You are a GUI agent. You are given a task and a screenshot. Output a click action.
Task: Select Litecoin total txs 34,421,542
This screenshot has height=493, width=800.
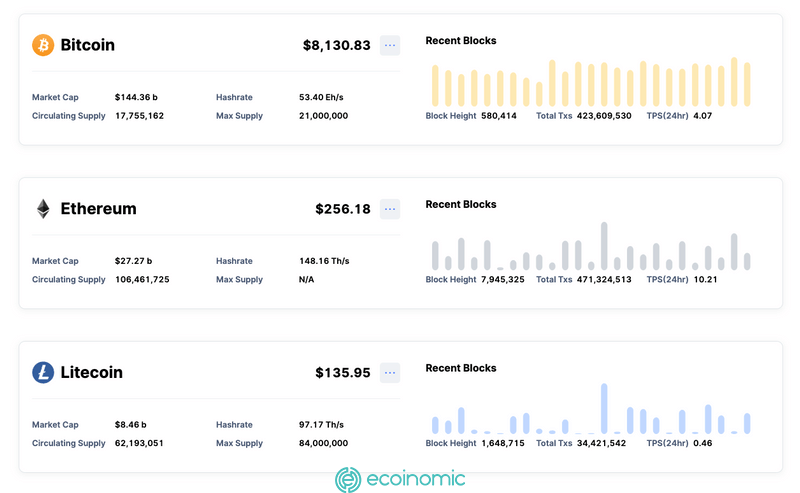pos(602,443)
